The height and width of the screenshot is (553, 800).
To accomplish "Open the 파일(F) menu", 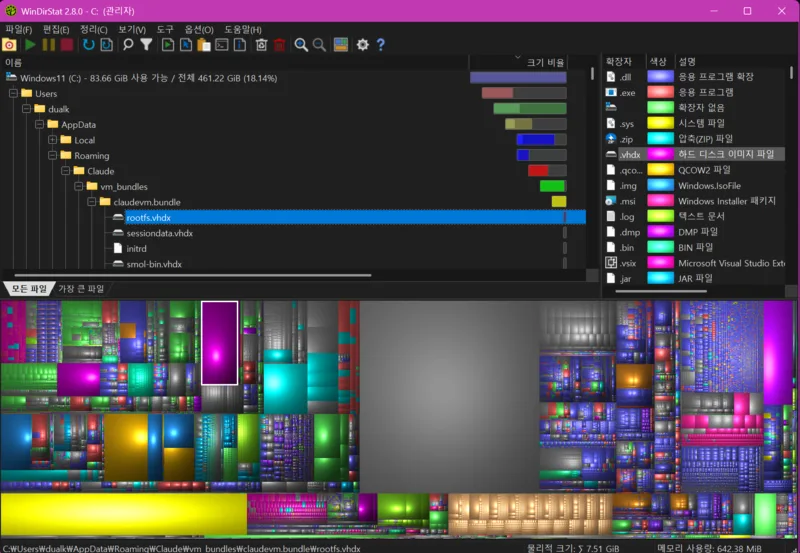I will pos(19,30).
